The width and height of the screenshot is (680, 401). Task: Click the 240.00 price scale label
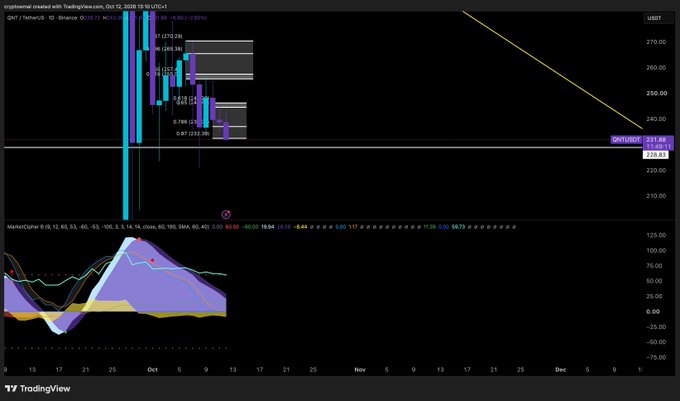656,119
